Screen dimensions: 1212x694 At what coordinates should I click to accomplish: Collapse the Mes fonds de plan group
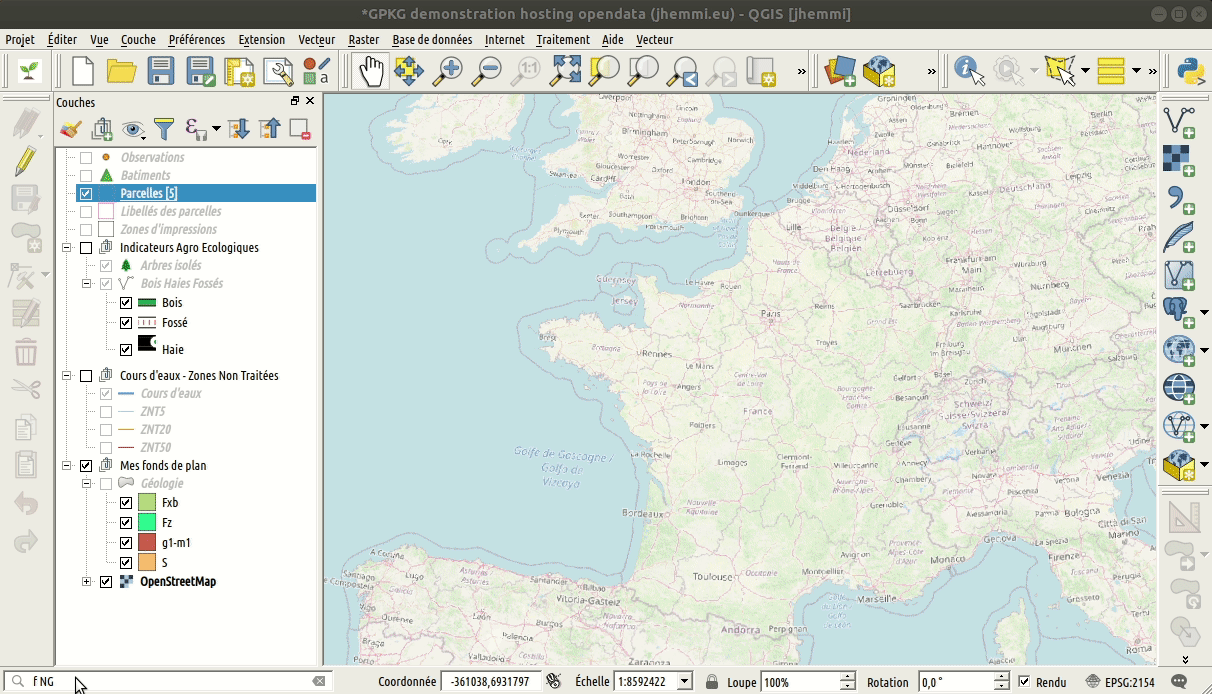coord(67,465)
